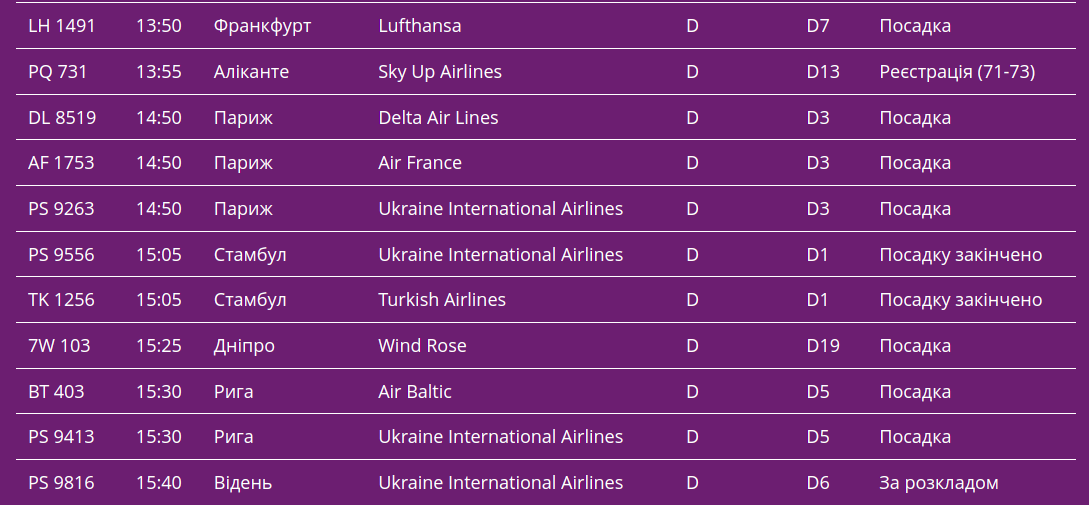Viewport: 1089px width, 505px height.
Task: Click flight number PS 9413
Action: pyautogui.click(x=62, y=437)
